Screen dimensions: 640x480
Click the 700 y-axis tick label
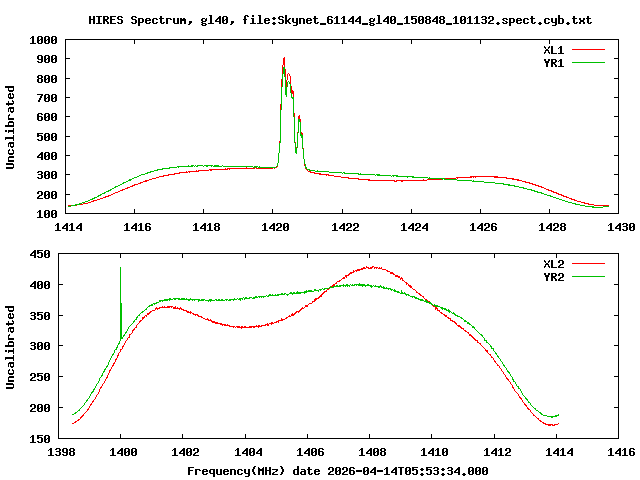pos(47,98)
